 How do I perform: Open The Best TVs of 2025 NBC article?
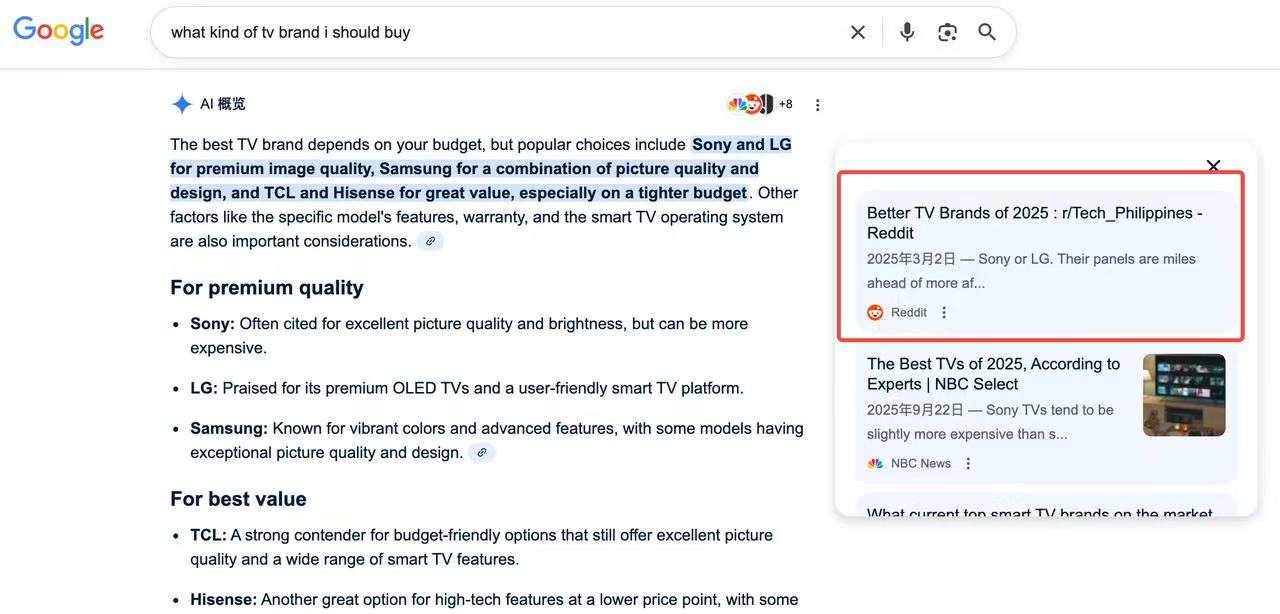pyautogui.click(x=993, y=374)
